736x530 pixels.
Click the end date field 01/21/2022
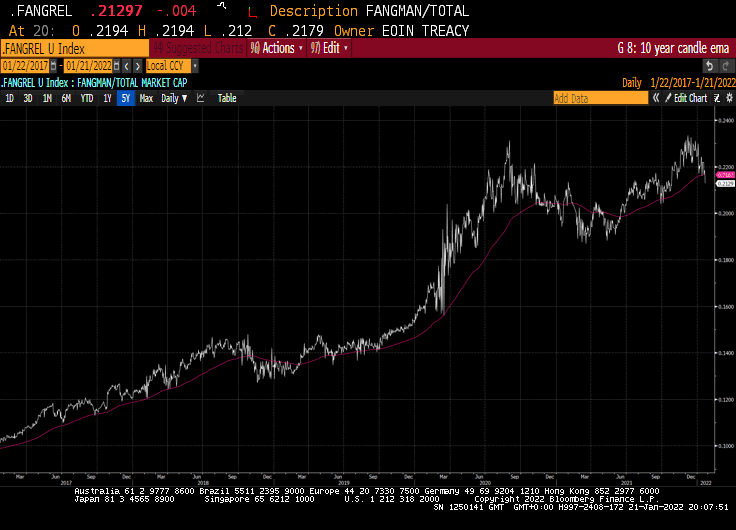coord(89,66)
